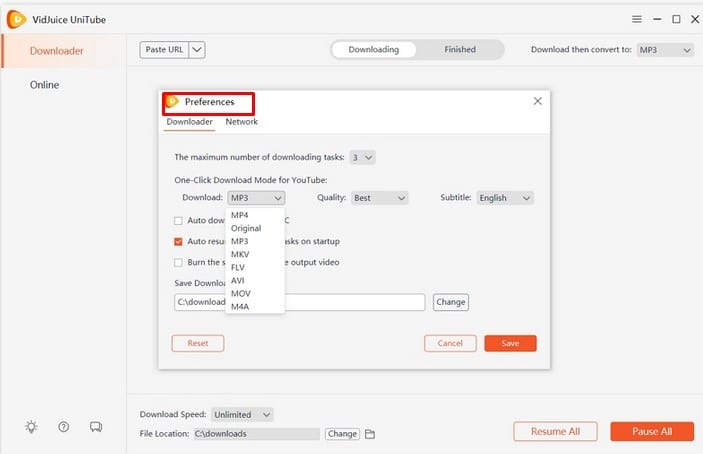The width and height of the screenshot is (703, 454).
Task: Toggle the Auto download checkbox
Action: pyautogui.click(x=178, y=221)
